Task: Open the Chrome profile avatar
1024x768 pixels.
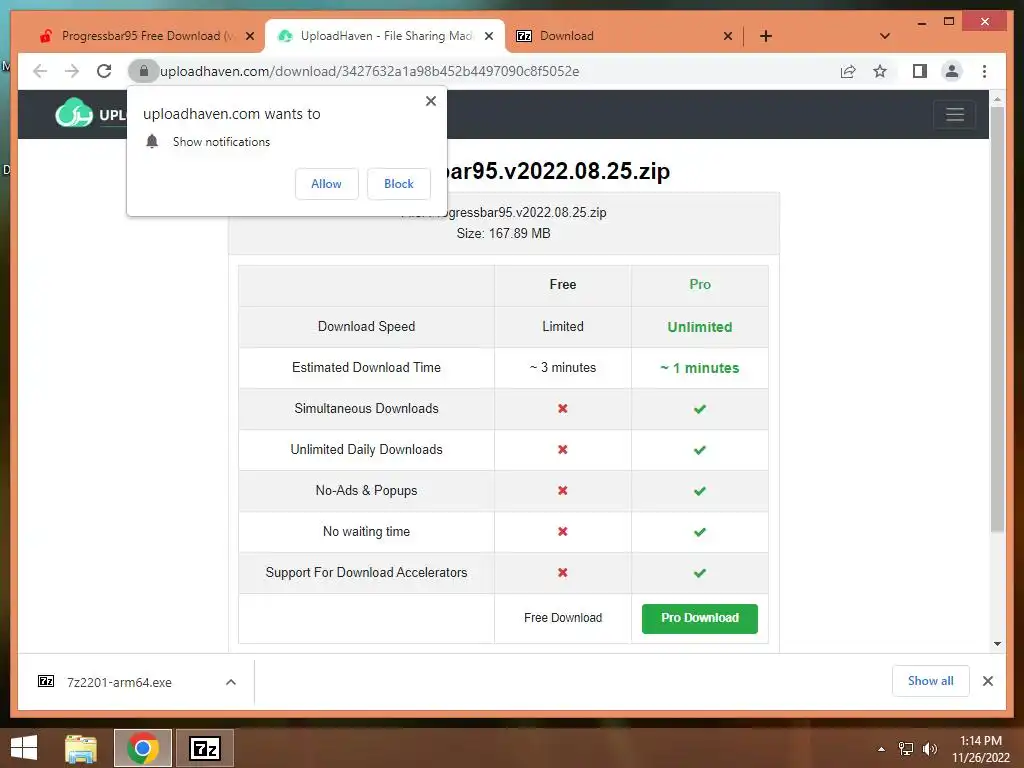Action: [x=952, y=71]
